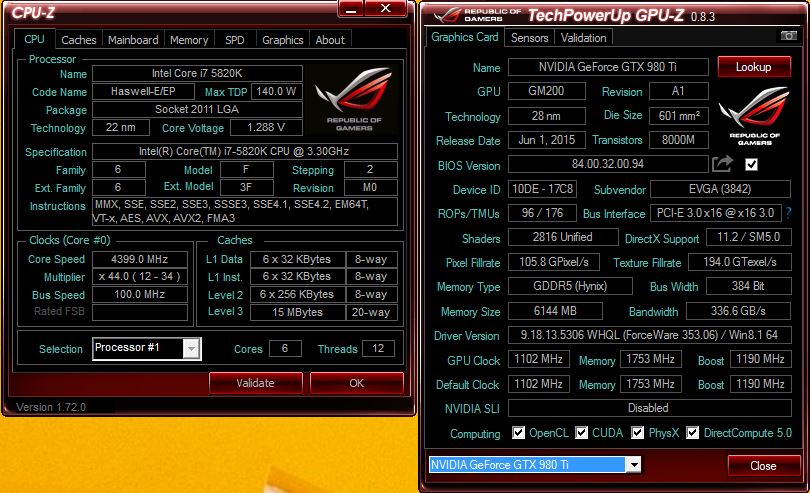Click the Threads value 12
The height and width of the screenshot is (493, 810).
click(x=378, y=348)
